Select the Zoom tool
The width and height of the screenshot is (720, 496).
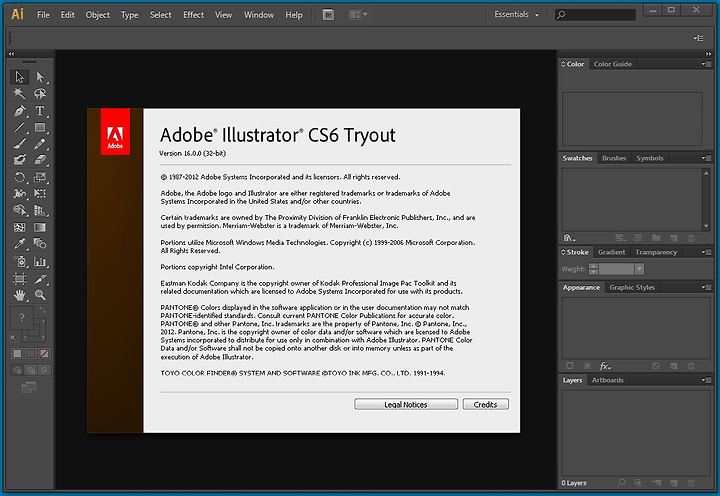click(40, 295)
